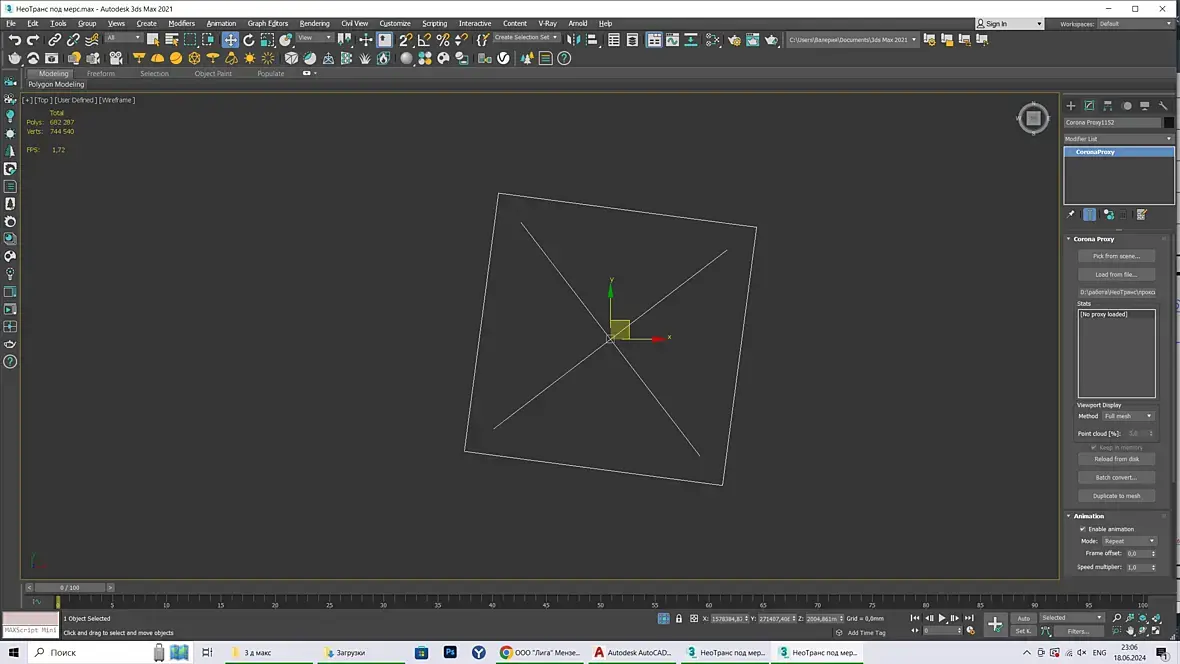Click the object color swatch beside name
The width and height of the screenshot is (1180, 664).
coord(1169,122)
